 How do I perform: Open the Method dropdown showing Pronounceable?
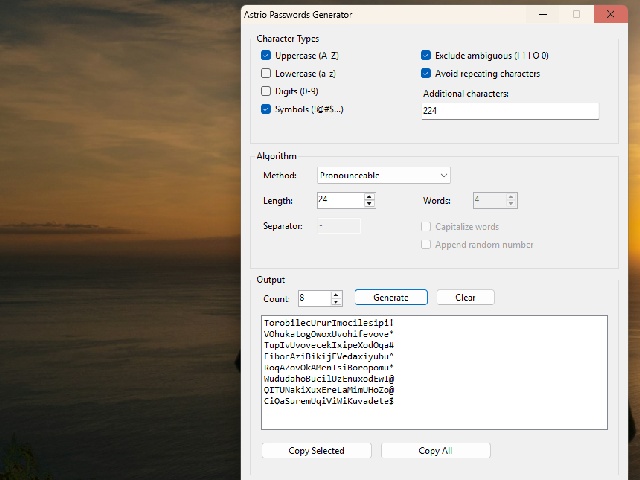click(x=384, y=175)
